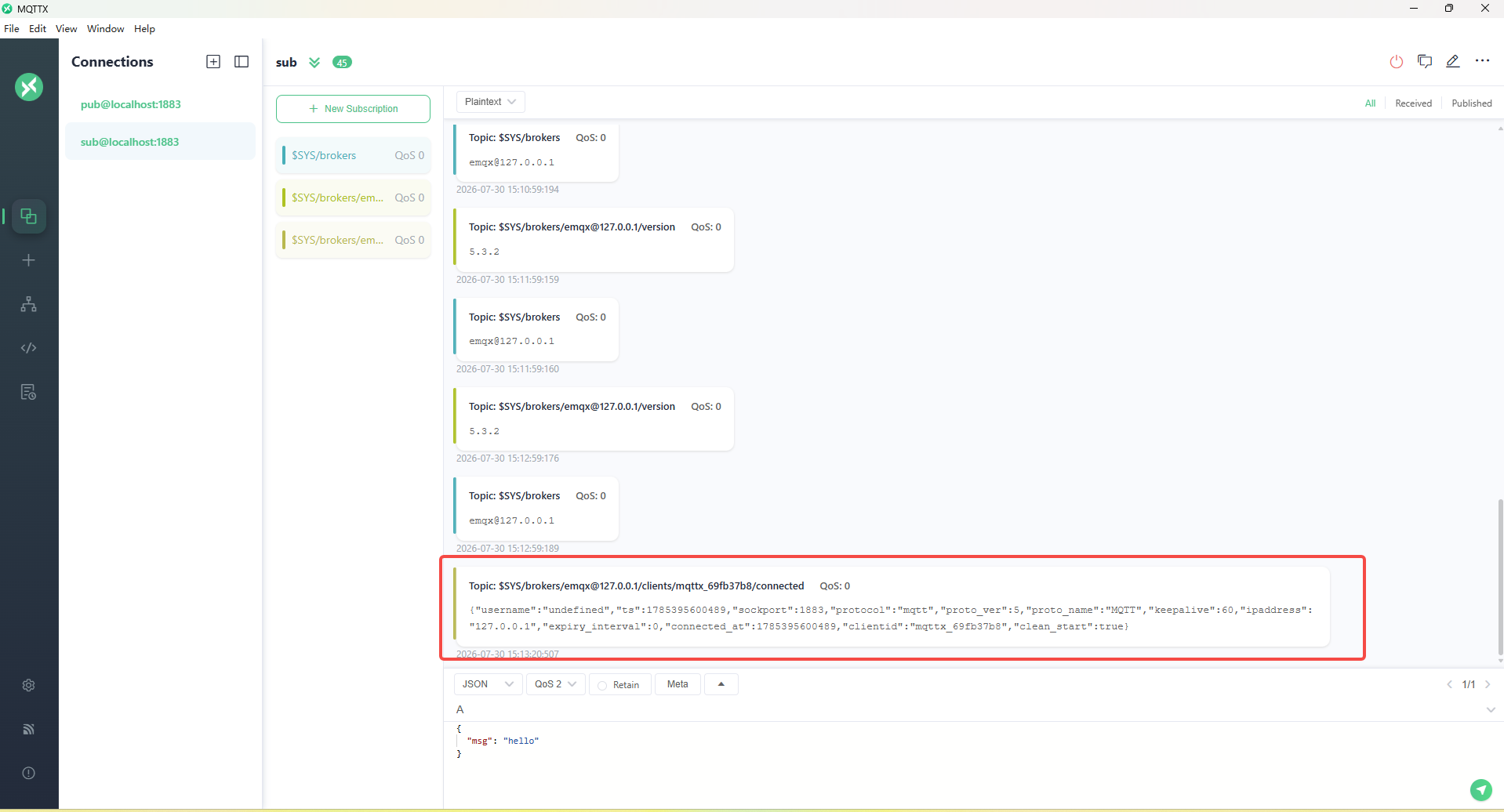Click the plus icon for new connection in sidebar
The height and width of the screenshot is (812, 1504).
pos(29,260)
